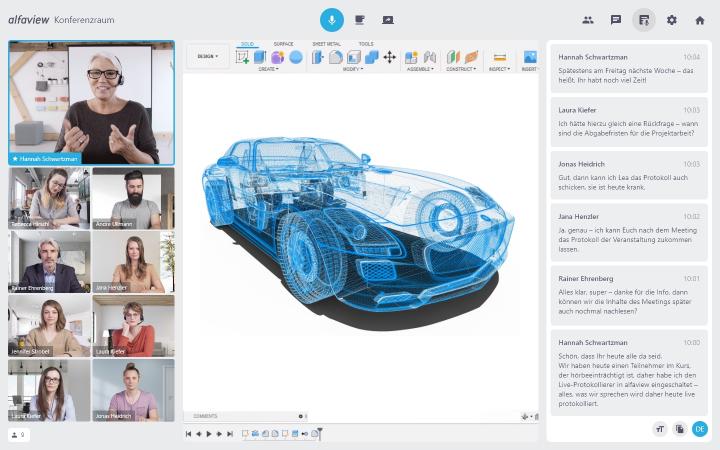
Task: Copy the transcript with copy icon
Action: click(x=680, y=428)
